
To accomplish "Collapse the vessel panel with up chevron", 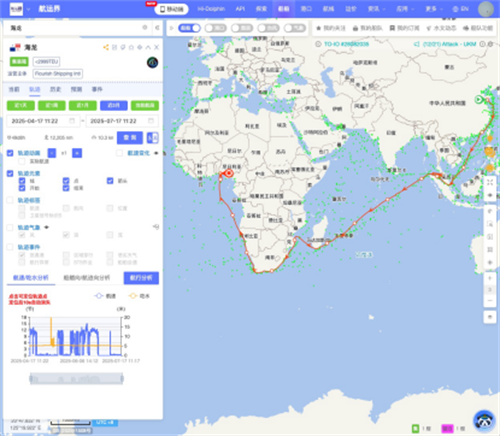I will [148, 47].
